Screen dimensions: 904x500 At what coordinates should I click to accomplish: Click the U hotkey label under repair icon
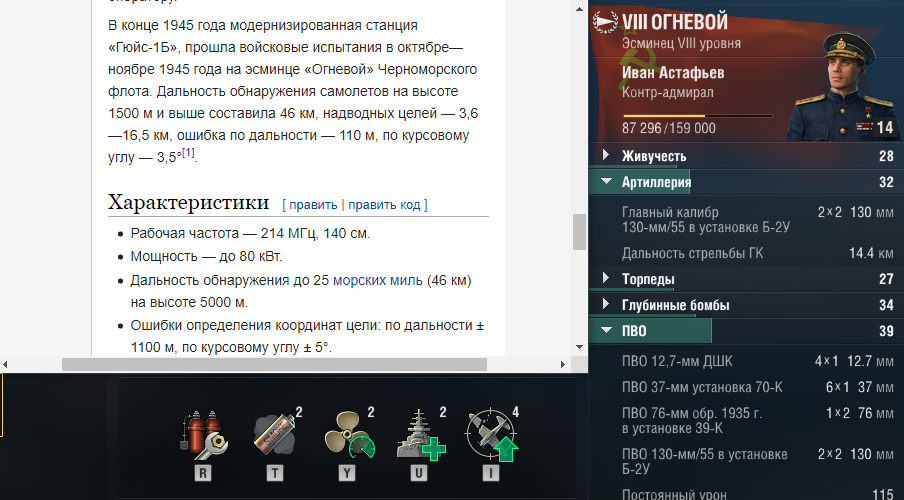click(x=419, y=473)
